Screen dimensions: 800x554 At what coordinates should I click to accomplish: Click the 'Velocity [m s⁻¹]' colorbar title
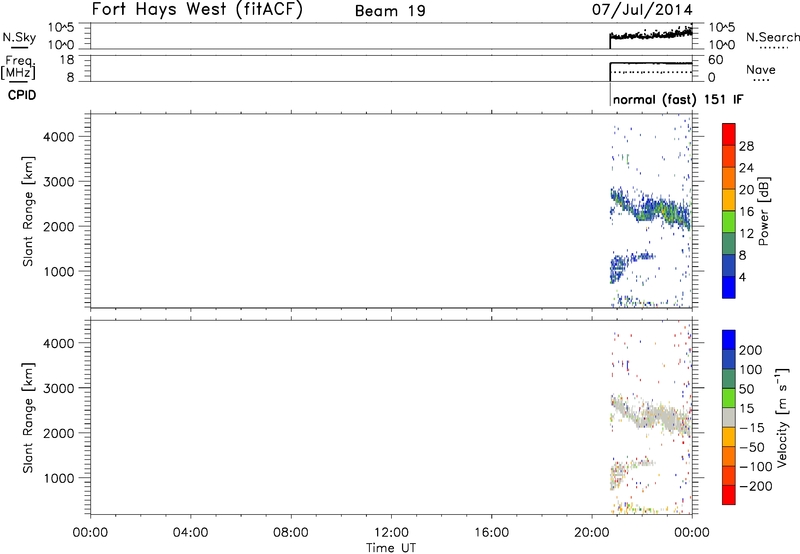(x=781, y=417)
